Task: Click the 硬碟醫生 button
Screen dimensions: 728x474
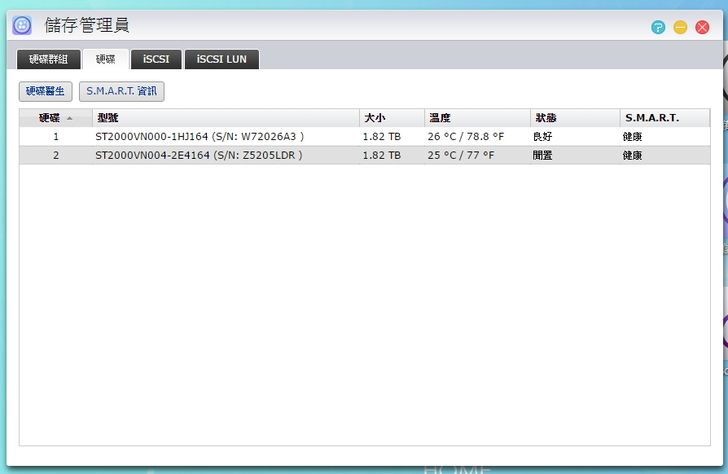Action: [46, 91]
